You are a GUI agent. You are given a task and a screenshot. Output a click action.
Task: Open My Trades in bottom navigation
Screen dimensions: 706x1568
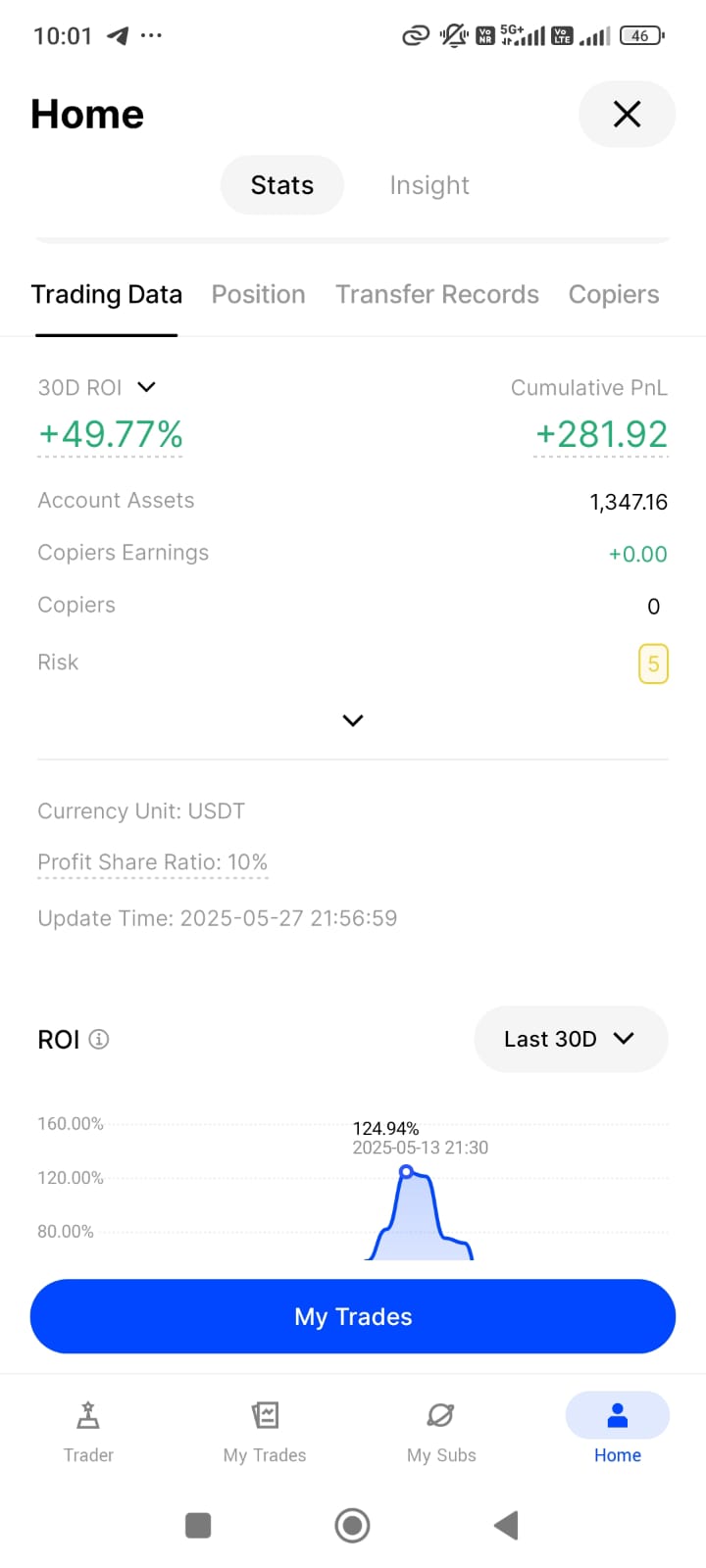[265, 1416]
